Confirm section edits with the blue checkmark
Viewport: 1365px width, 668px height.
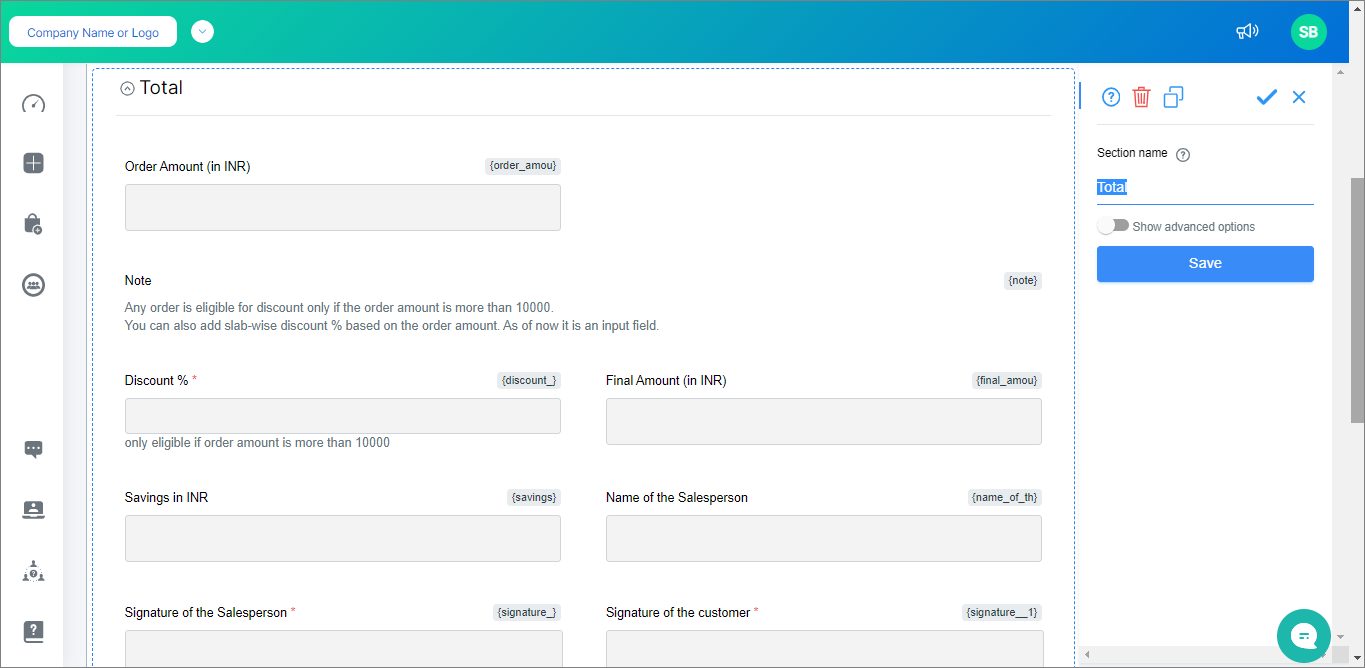coord(1266,97)
